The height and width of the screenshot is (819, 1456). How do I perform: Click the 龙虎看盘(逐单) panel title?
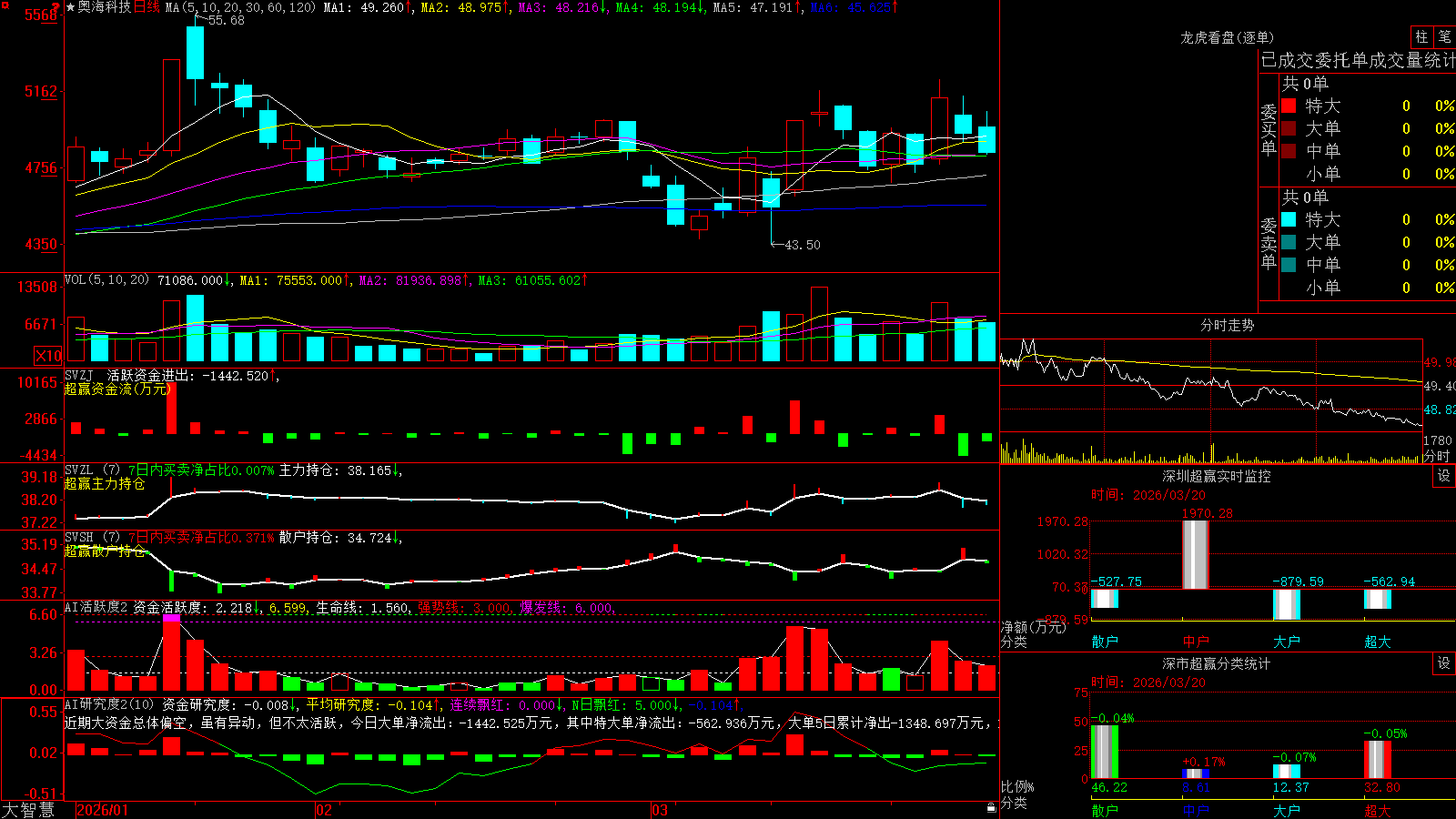pos(1228,37)
